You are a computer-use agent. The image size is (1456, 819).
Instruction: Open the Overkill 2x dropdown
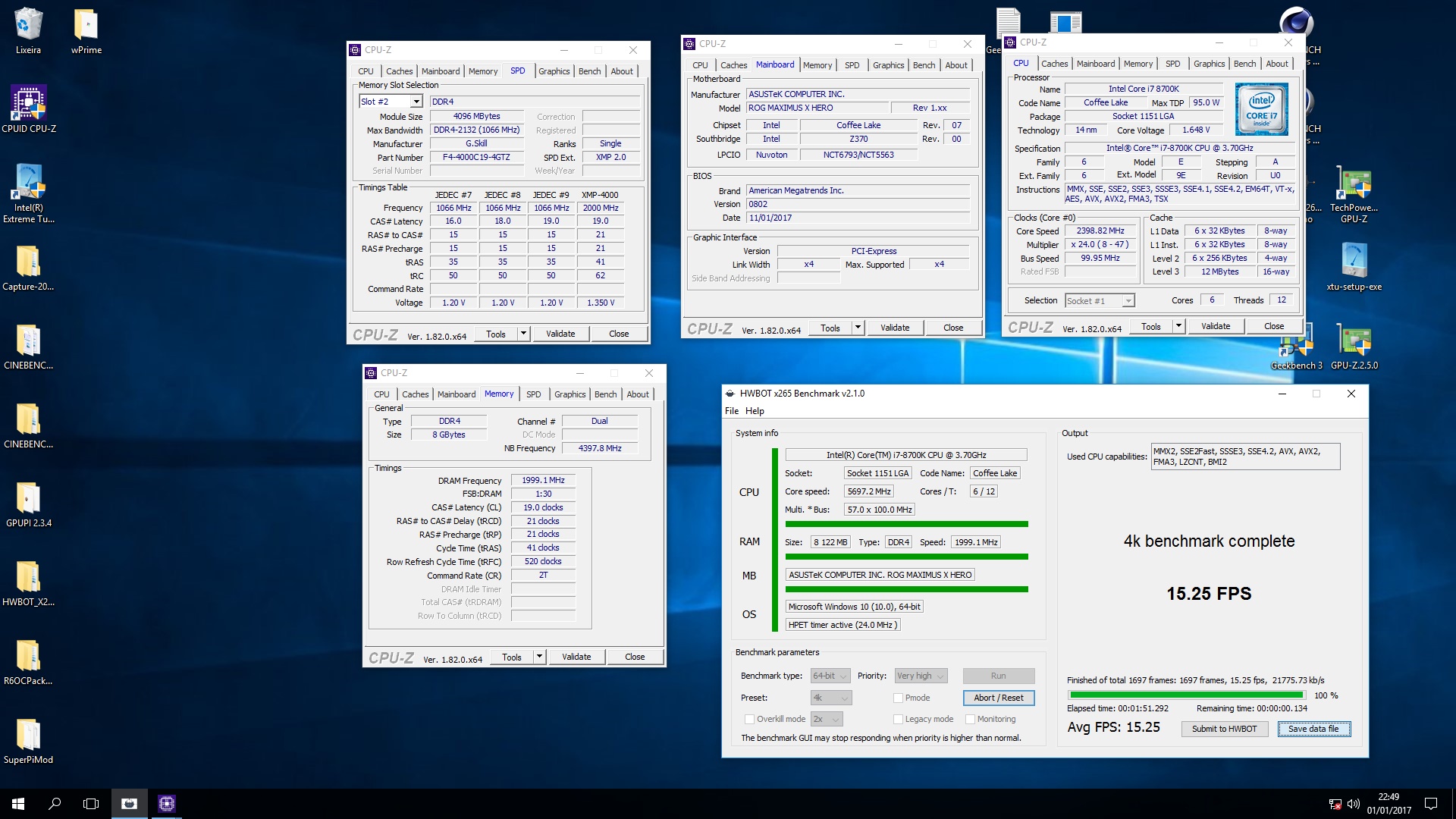(827, 719)
